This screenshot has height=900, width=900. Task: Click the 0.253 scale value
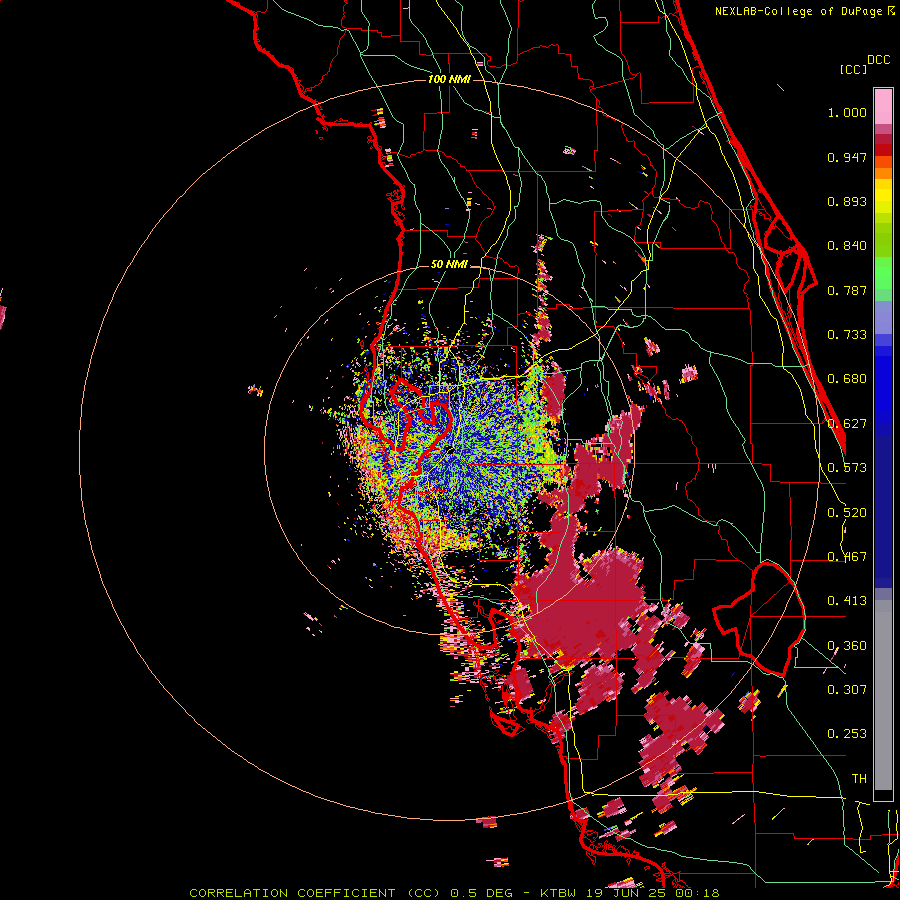847,734
